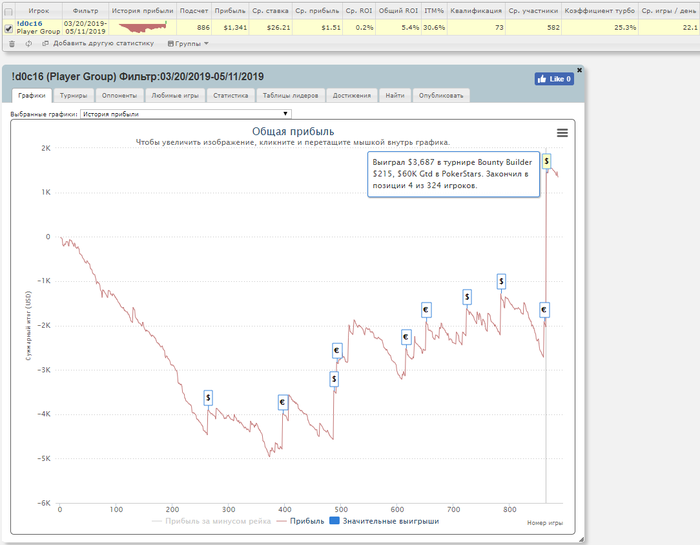Open the chart hamburger menu icon
Viewport: 700px width, 545px height.
pos(562,133)
